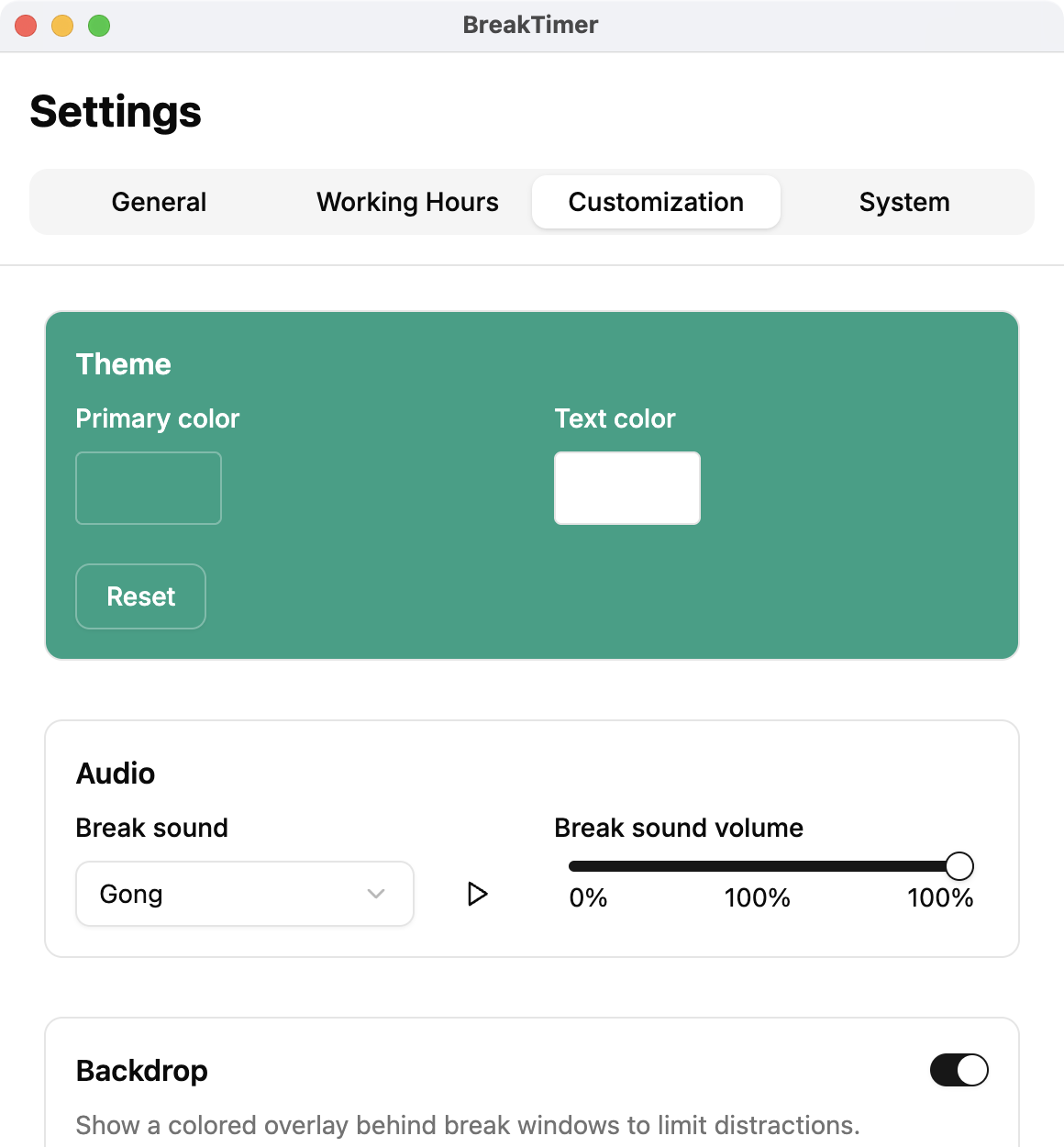Maximize the BreakTimer window

tap(99, 26)
